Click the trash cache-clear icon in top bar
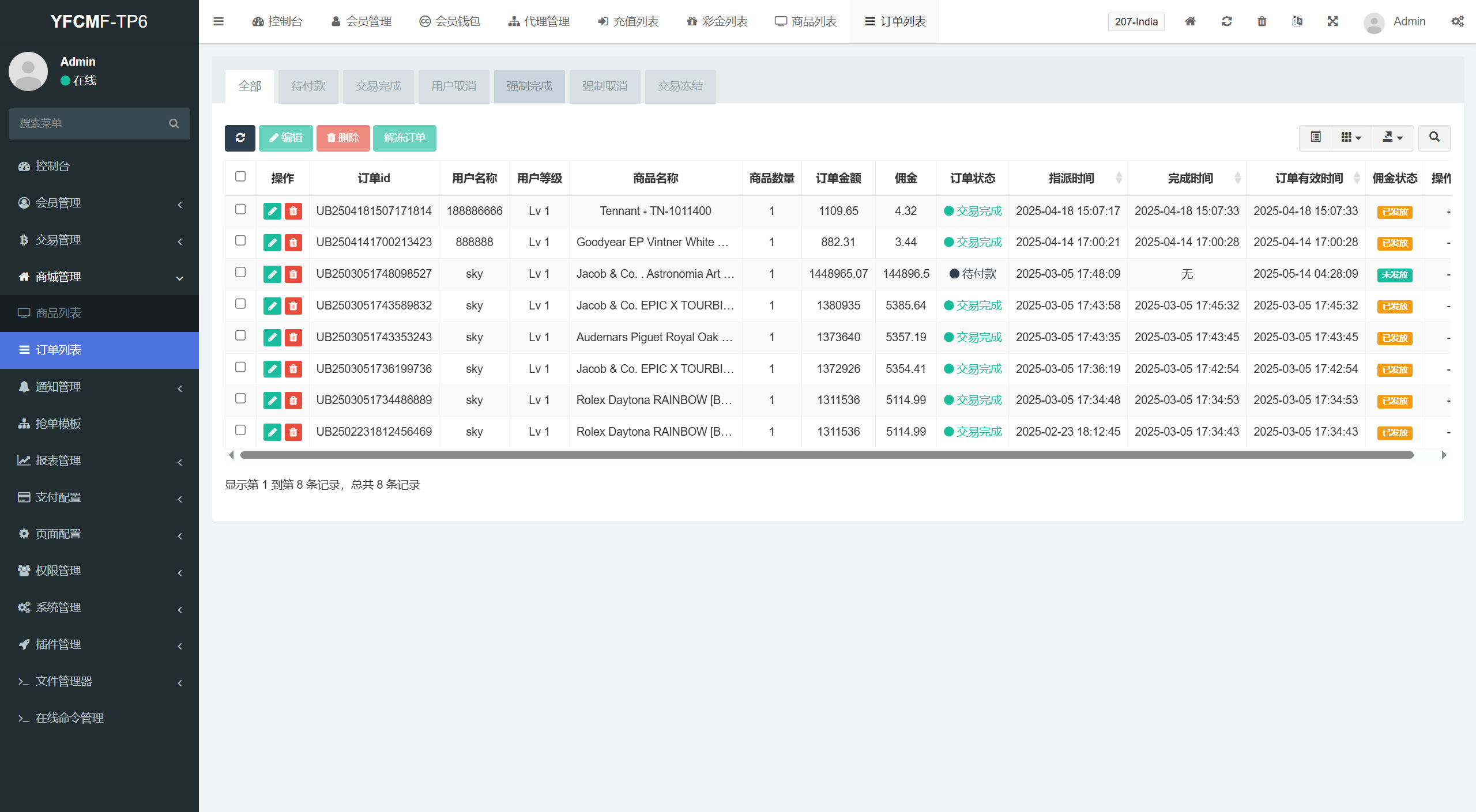The width and height of the screenshot is (1476, 812). tap(1262, 21)
